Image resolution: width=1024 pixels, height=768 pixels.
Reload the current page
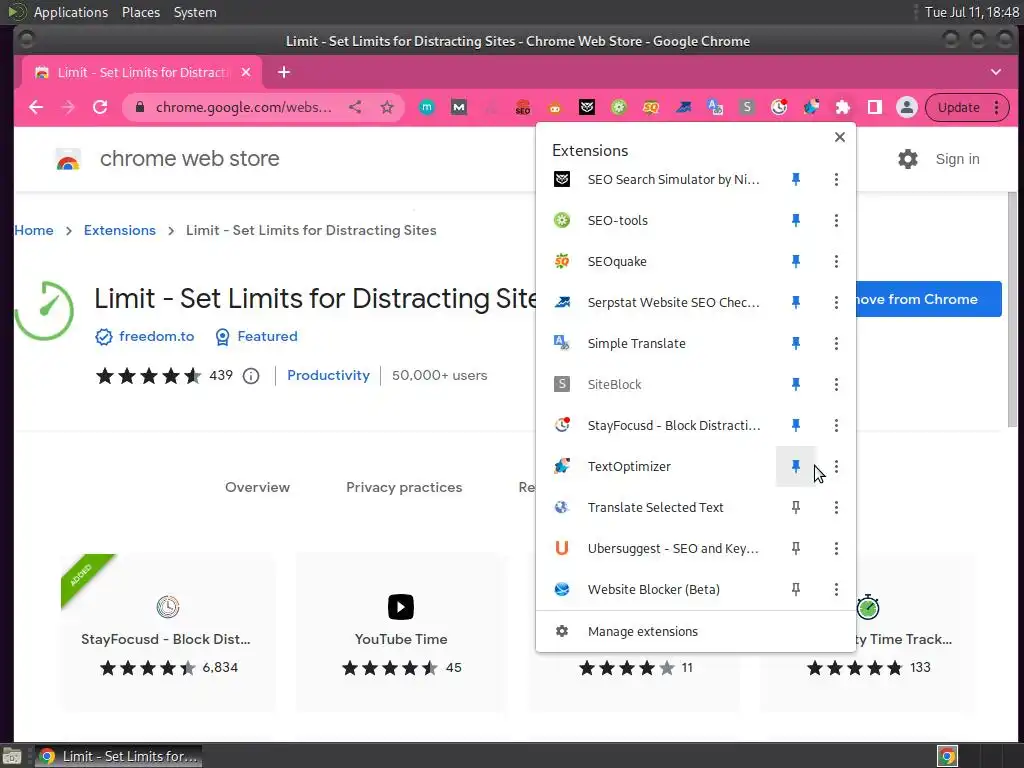pos(100,107)
